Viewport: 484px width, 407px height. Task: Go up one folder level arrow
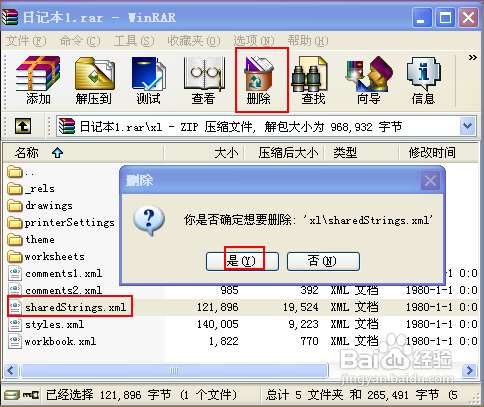pos(23,126)
